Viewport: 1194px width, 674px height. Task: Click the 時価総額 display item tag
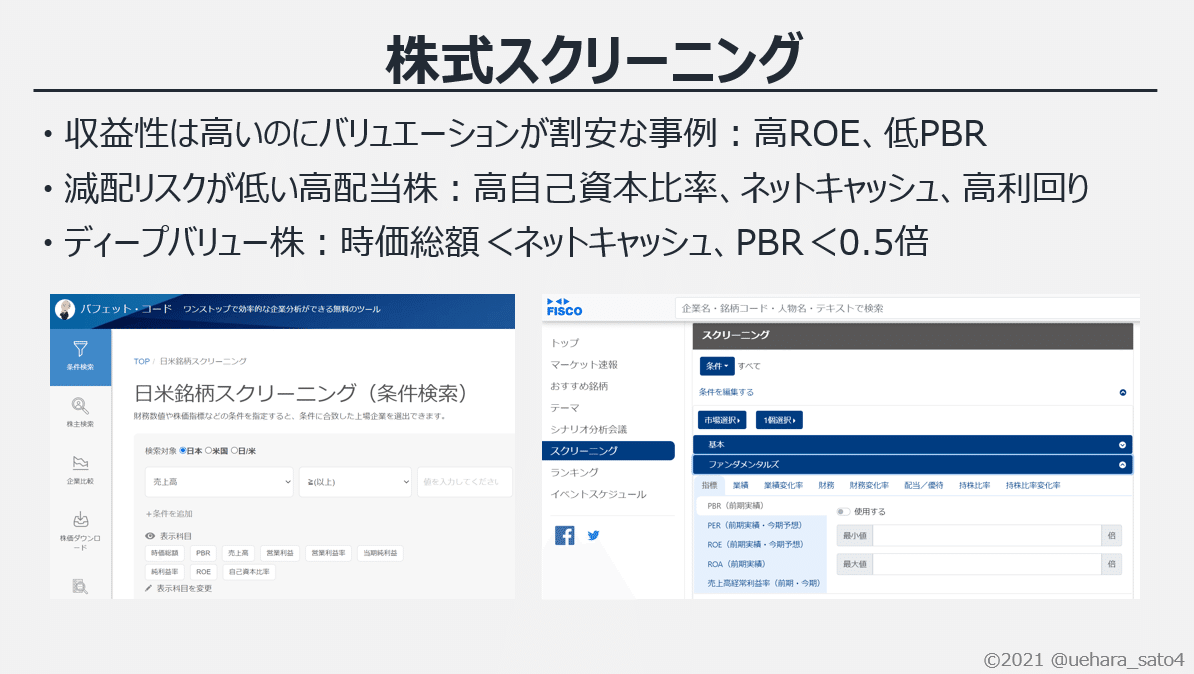pyautogui.click(x=164, y=553)
